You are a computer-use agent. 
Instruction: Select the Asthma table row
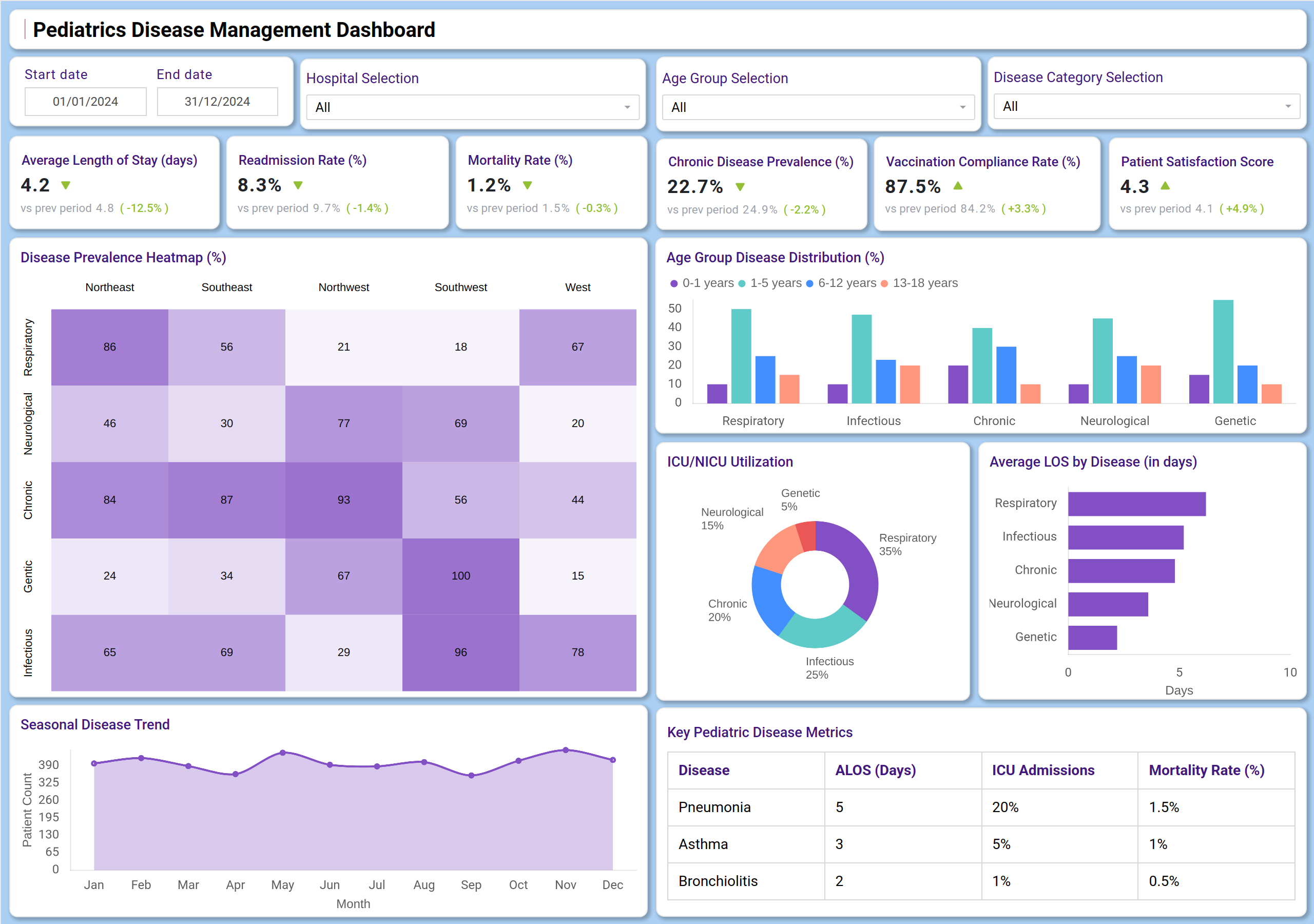pos(981,844)
